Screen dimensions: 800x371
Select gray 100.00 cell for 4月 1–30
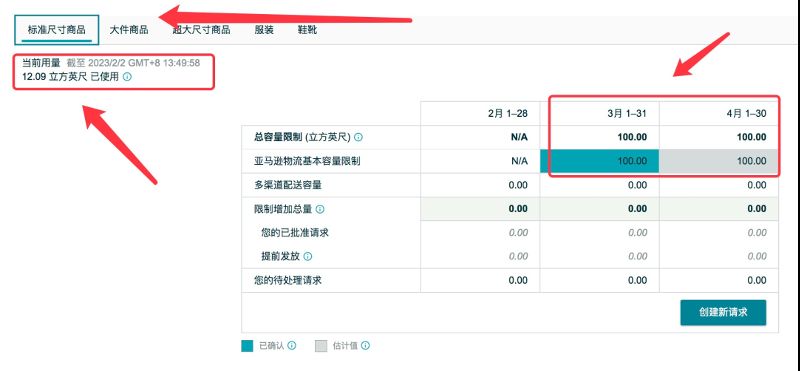[x=719, y=161]
